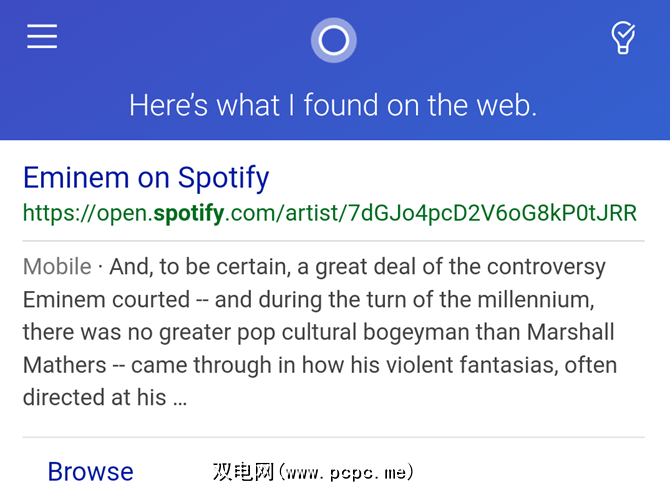
Task: Click "Mathers" in the snippet text
Action: 64,365
